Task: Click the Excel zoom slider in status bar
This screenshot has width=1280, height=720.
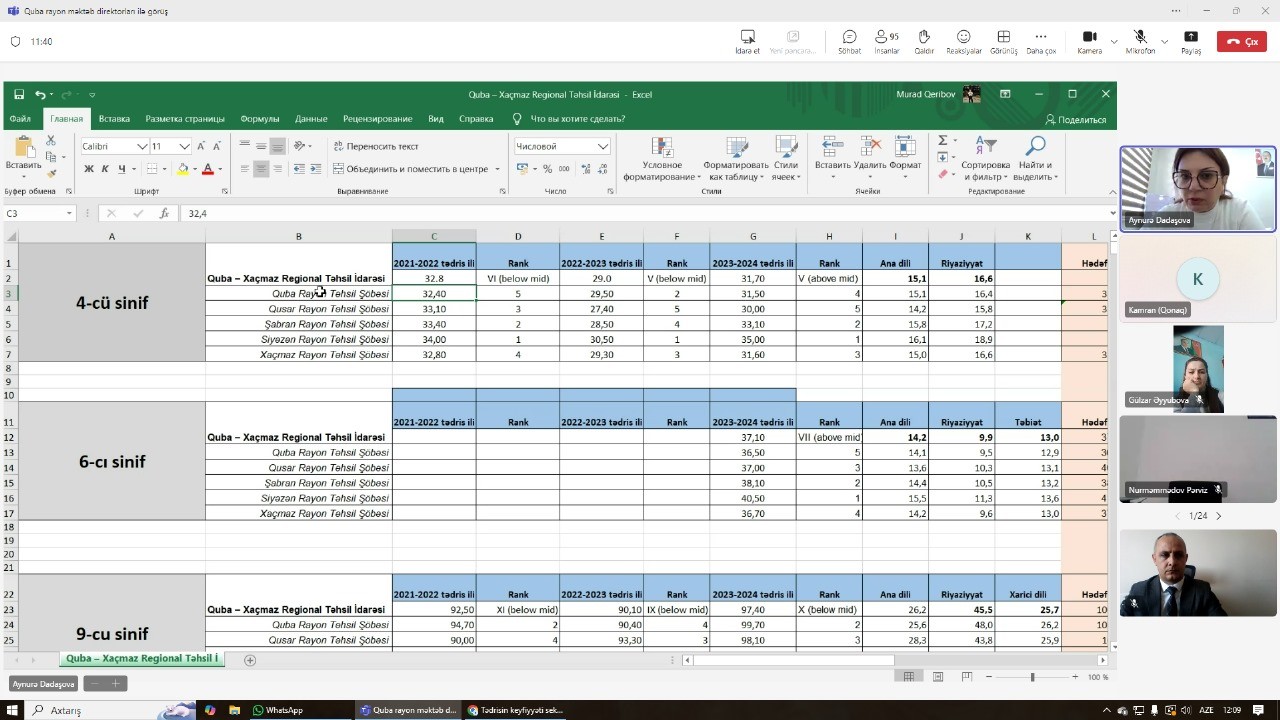Action: tap(1032, 677)
